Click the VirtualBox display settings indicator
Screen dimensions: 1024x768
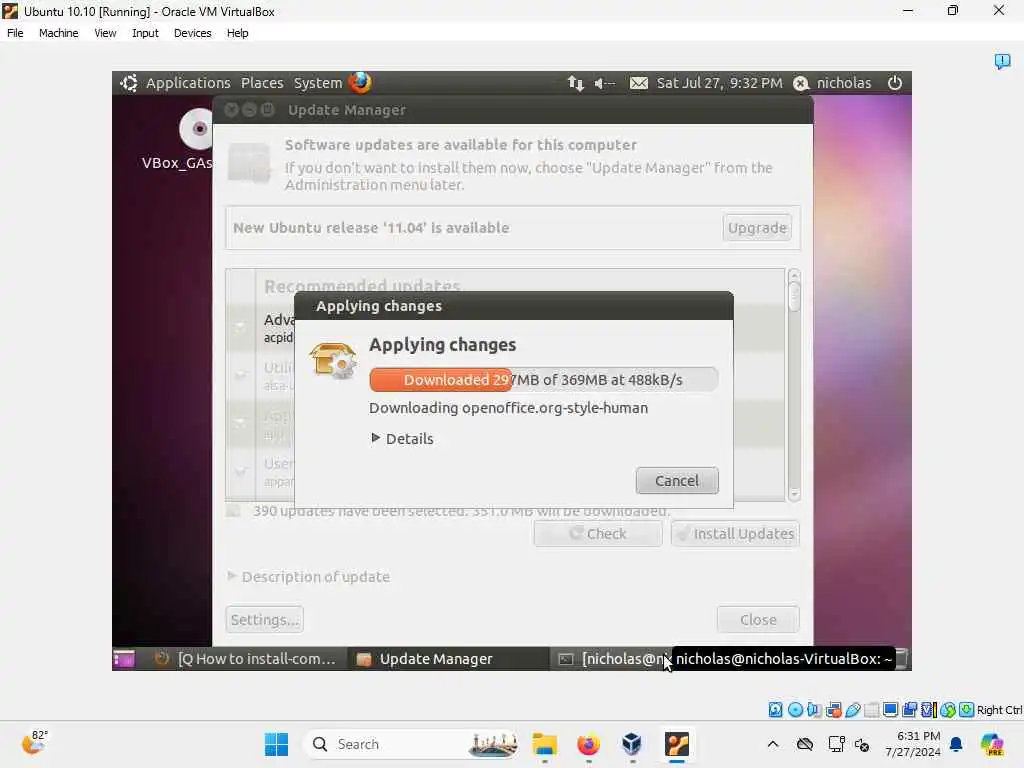(890, 710)
